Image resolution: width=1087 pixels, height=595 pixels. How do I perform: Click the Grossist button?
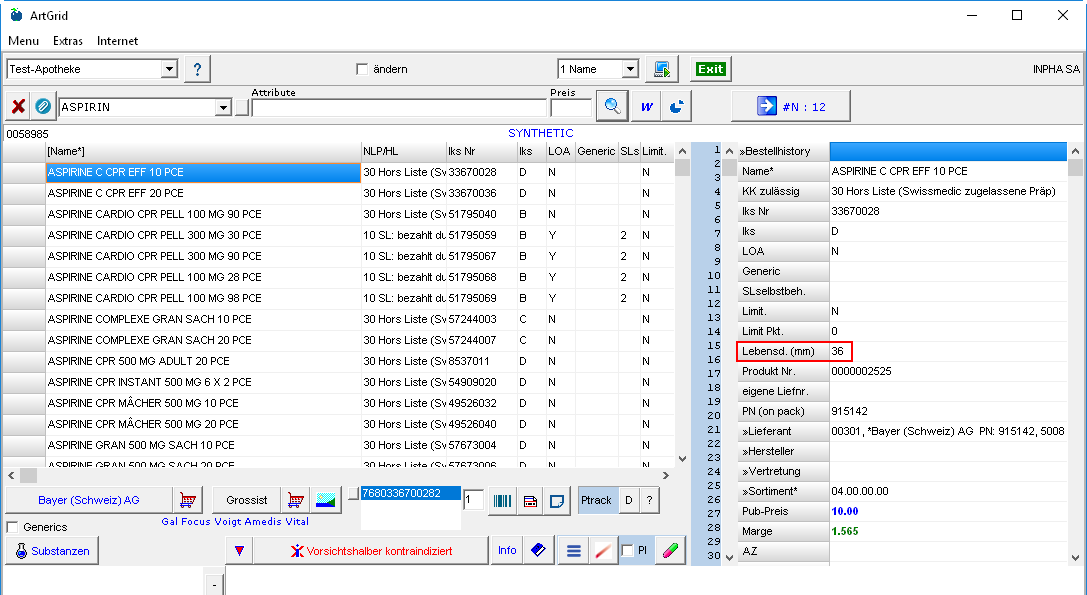coord(246,500)
